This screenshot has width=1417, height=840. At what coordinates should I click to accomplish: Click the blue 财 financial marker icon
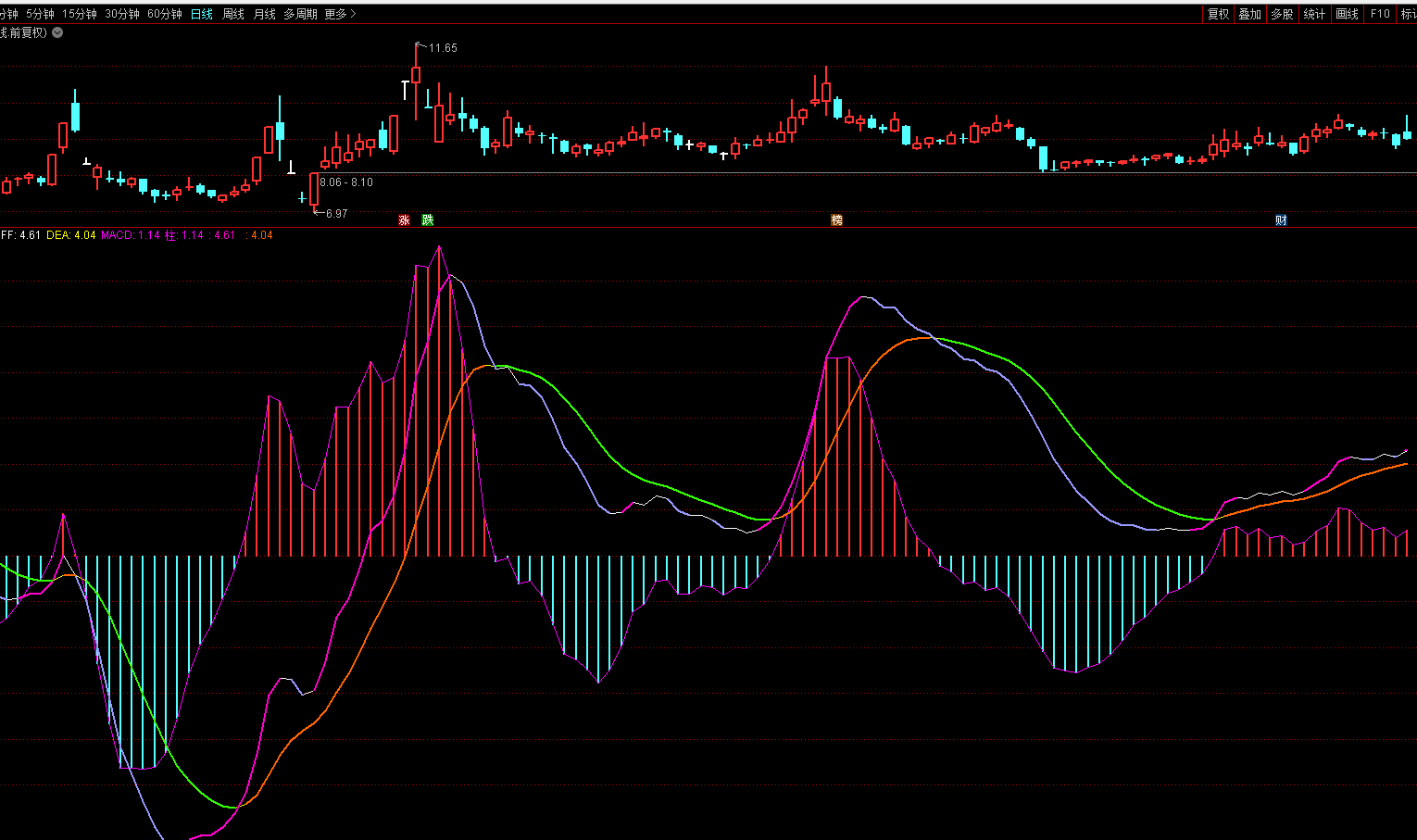click(x=1281, y=220)
